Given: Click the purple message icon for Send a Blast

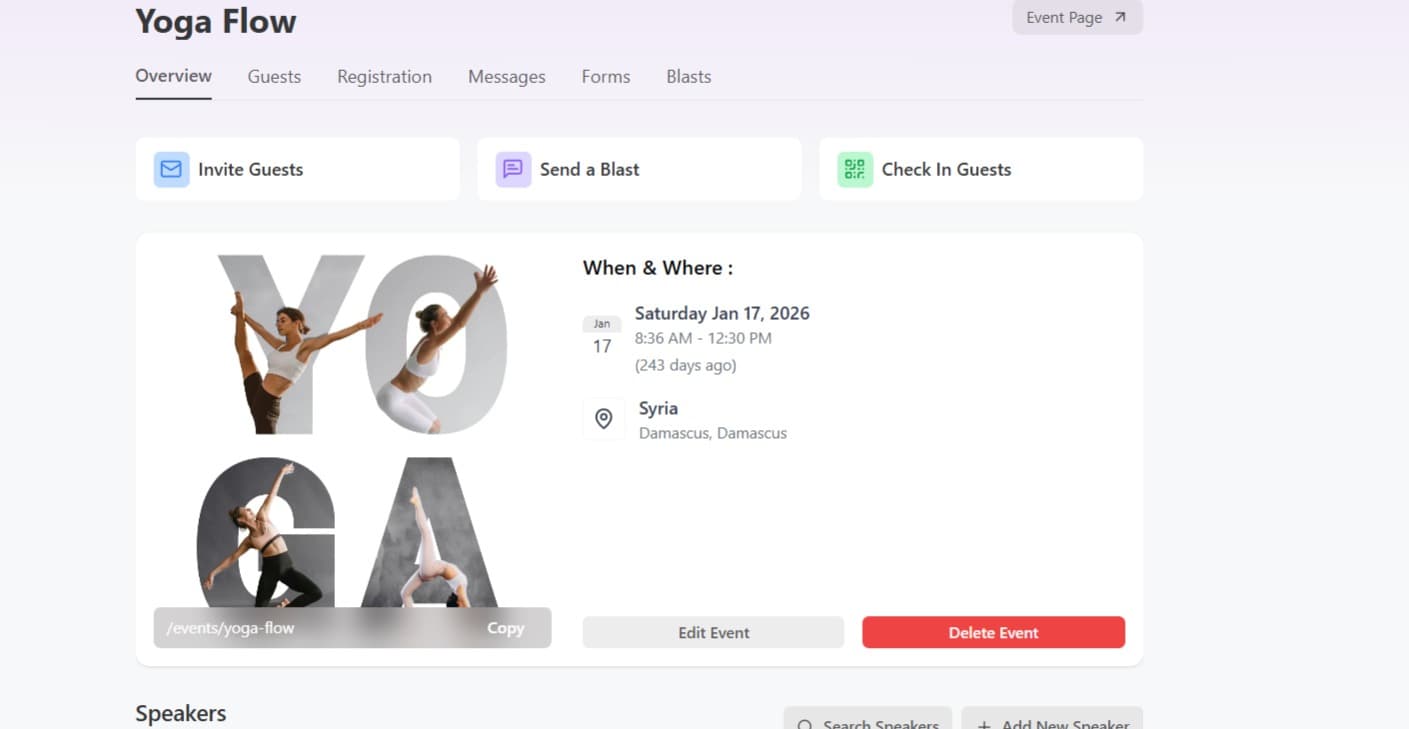Looking at the screenshot, I should point(513,170).
